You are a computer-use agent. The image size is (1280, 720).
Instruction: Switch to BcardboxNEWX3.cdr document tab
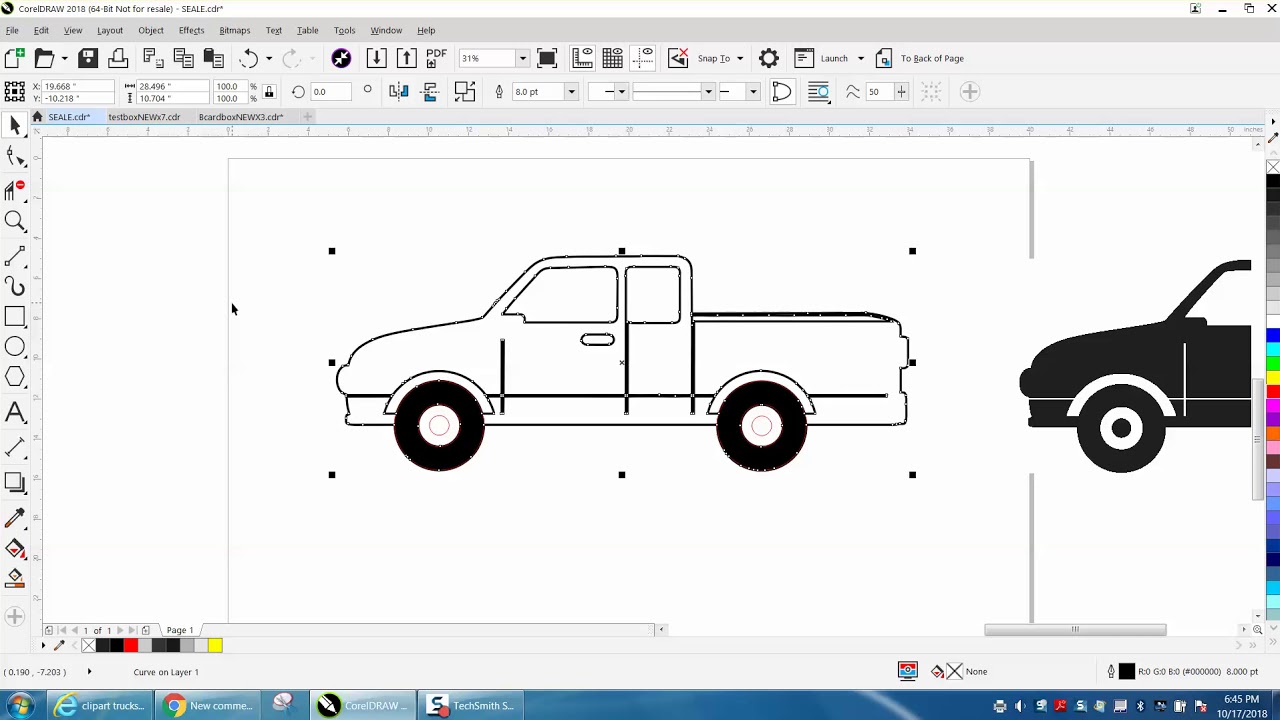pyautogui.click(x=241, y=117)
